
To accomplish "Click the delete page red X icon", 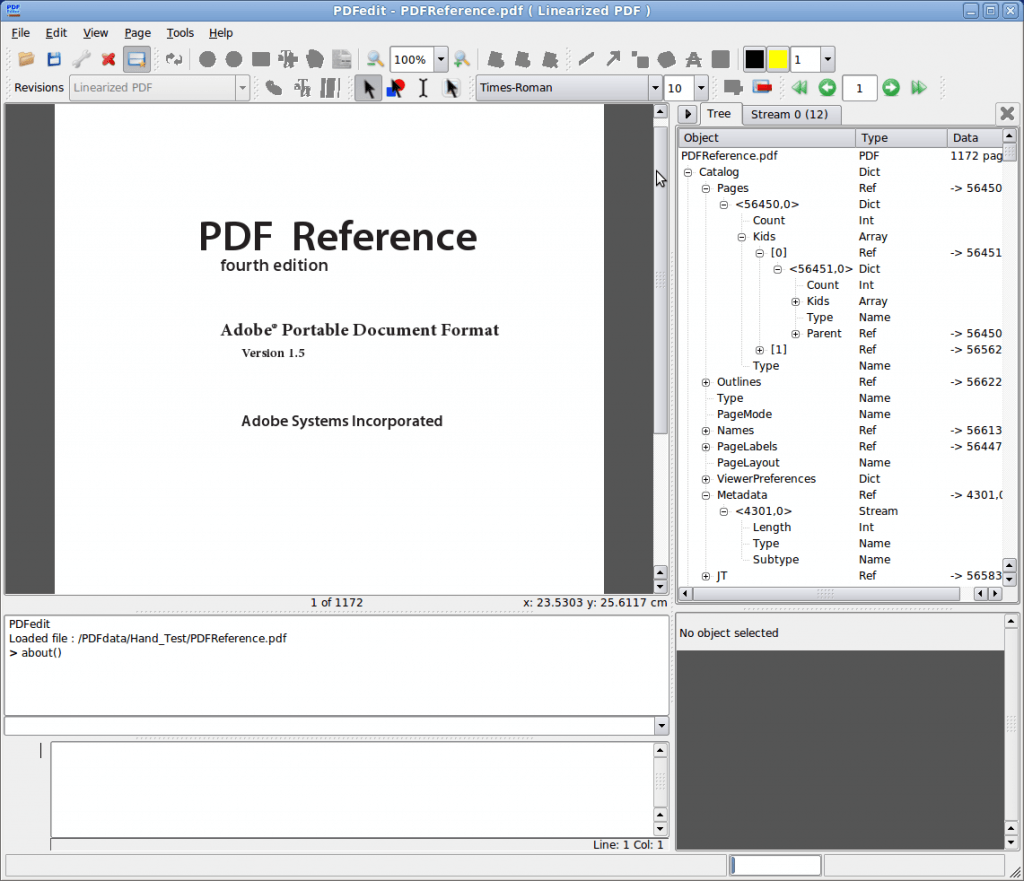I will tap(107, 59).
